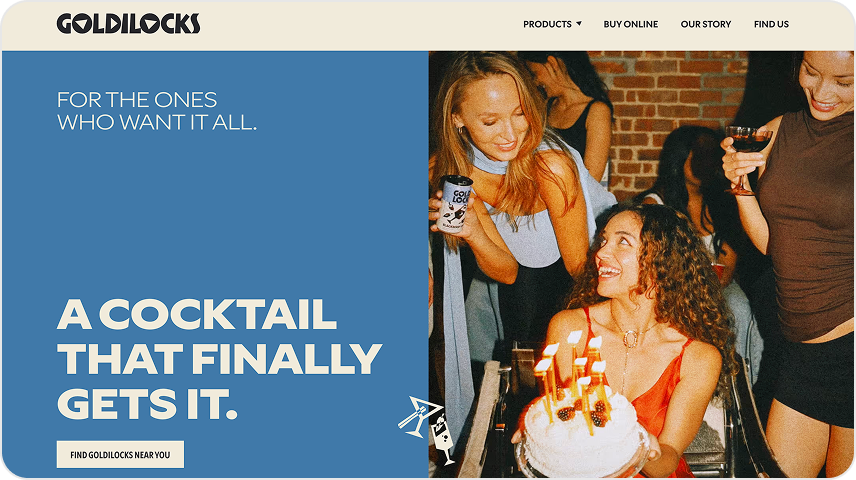
Task: Open the Products menu
Action: pos(547,24)
